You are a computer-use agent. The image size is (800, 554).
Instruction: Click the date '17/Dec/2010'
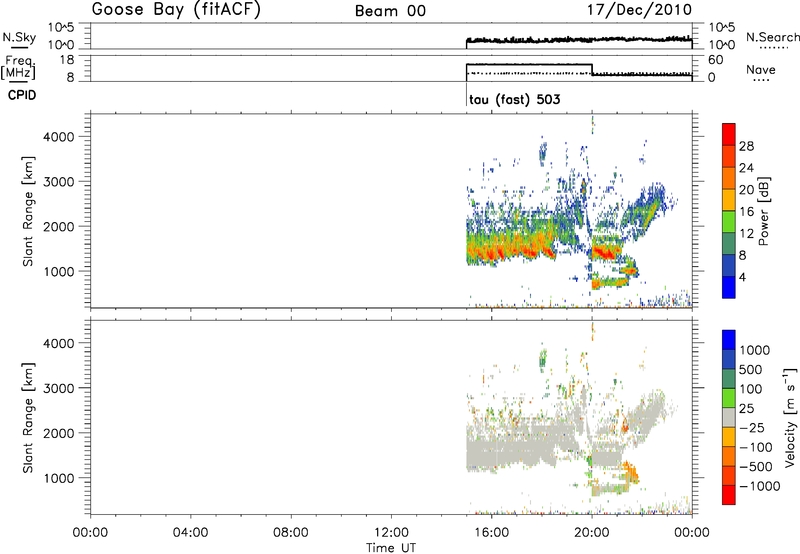(639, 10)
